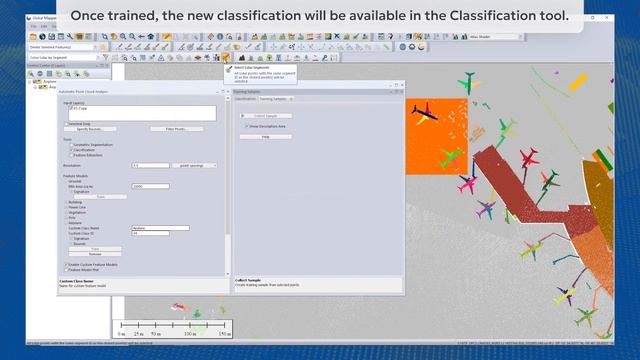Expand the Power Line feature model section
The width and height of the screenshot is (640, 360).
point(66,207)
